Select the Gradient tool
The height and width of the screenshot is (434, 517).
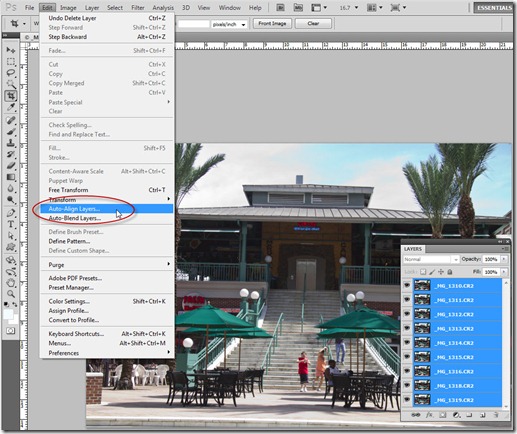click(x=11, y=177)
